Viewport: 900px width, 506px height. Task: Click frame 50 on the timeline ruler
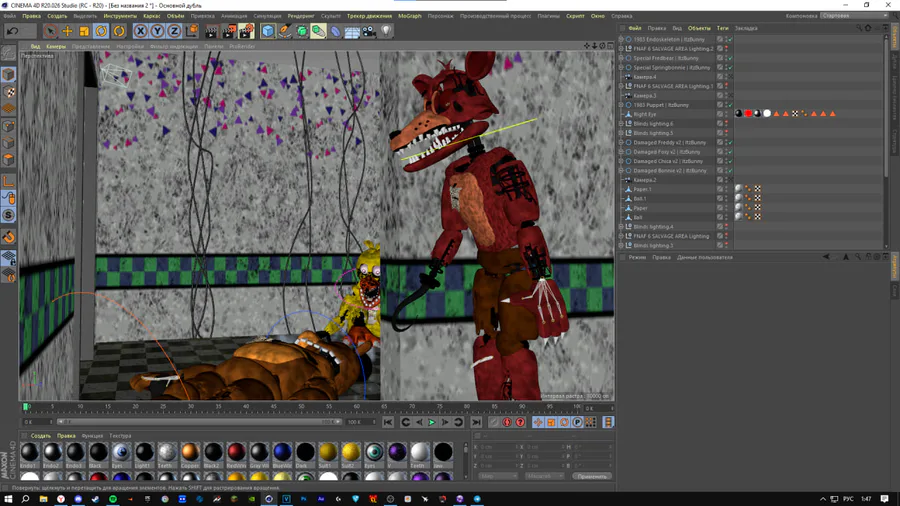pyautogui.click(x=301, y=406)
